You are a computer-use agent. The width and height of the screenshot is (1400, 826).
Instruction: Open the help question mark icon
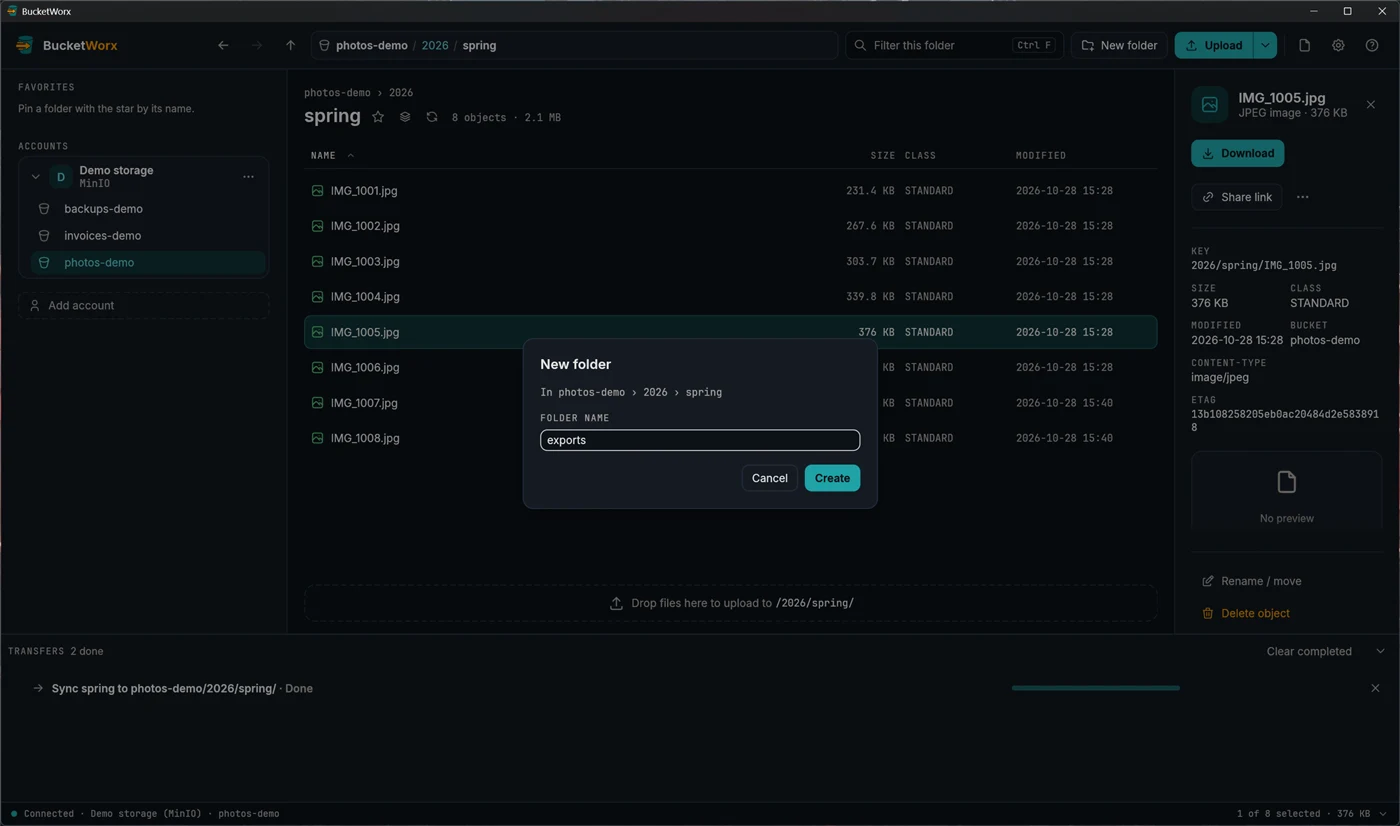1372,45
